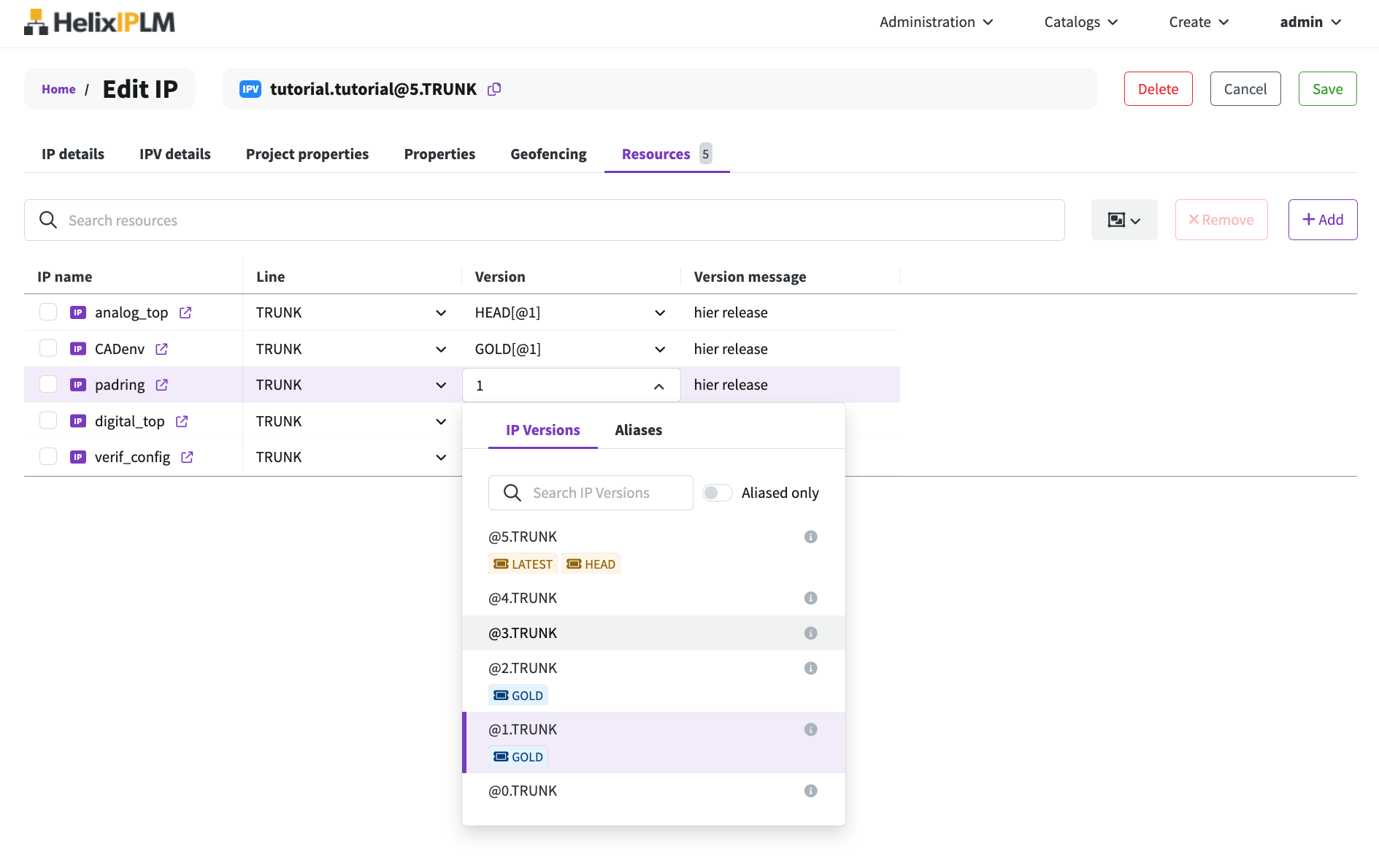Click the IP badge beside verif_config
Viewport: 1379px width, 868px height.
click(x=78, y=457)
